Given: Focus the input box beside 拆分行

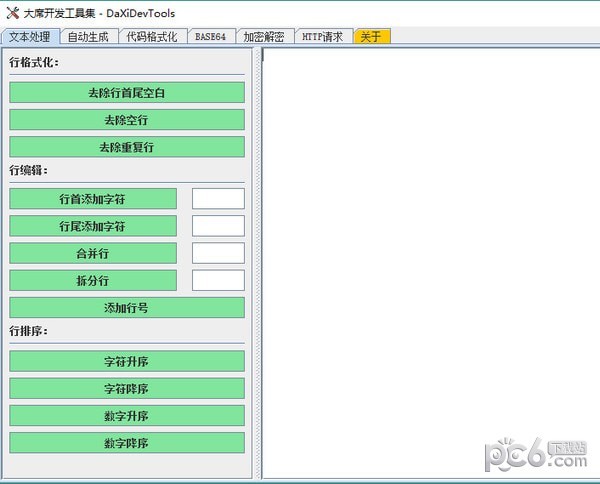Looking at the screenshot, I should (x=218, y=280).
